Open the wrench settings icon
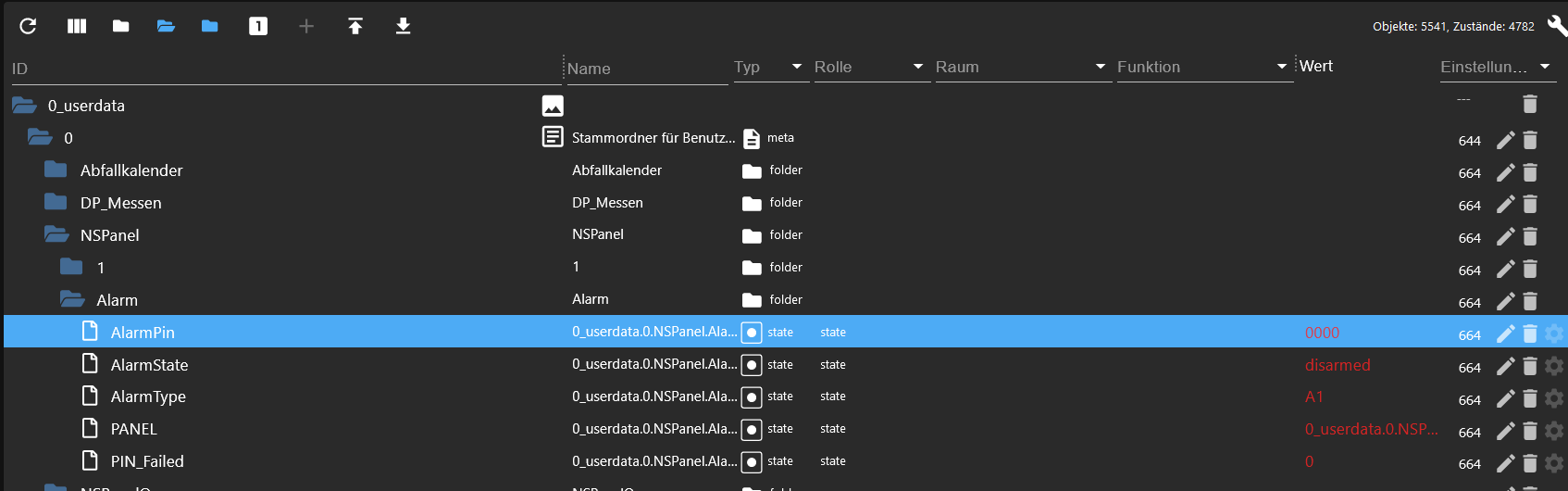Screen dimensions: 1568x491 (x=1557, y=26)
